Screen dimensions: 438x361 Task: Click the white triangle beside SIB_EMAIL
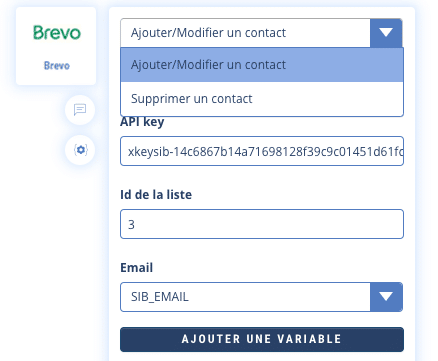pyautogui.click(x=386, y=297)
